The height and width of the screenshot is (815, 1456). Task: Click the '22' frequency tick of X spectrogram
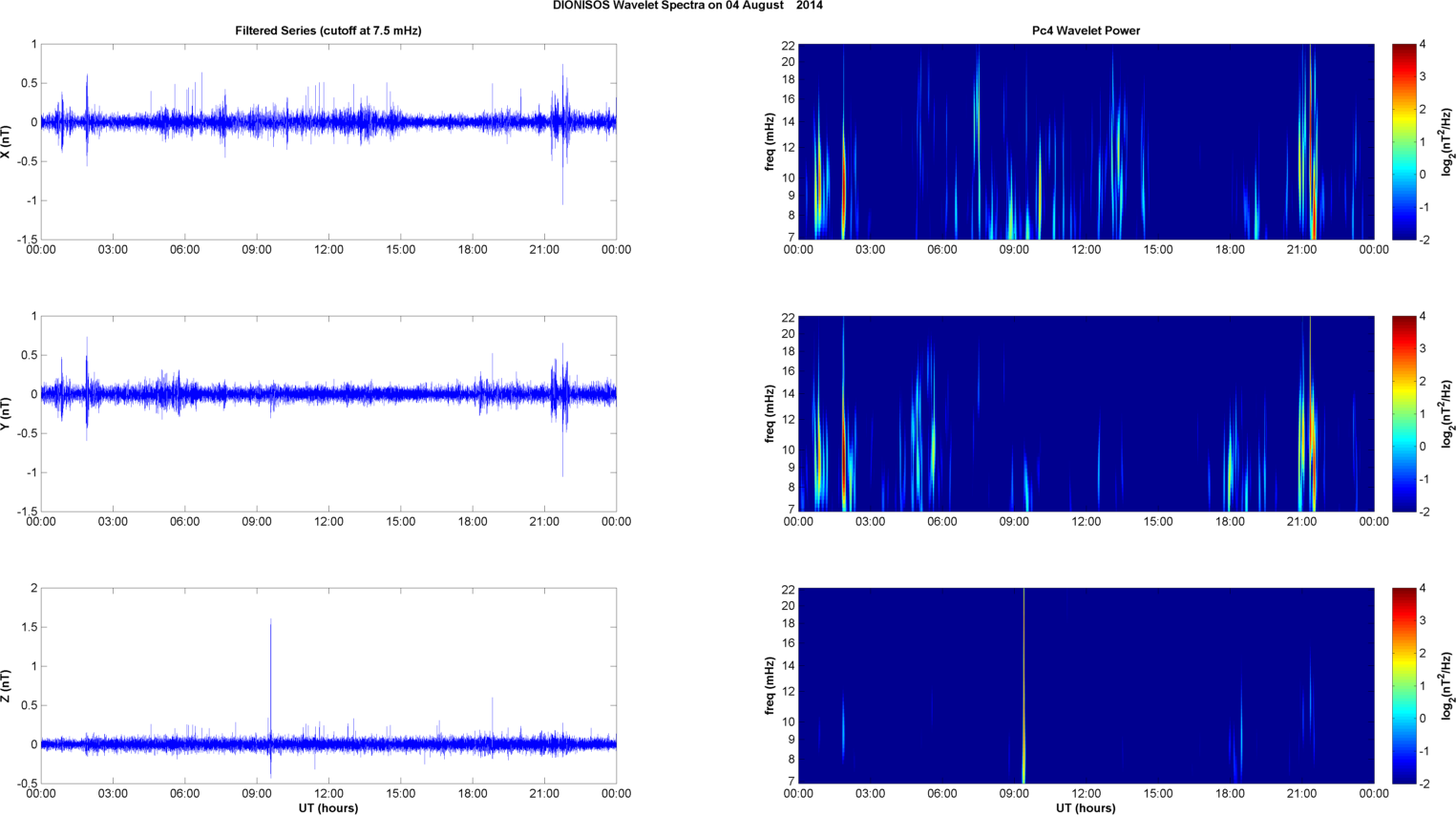(x=788, y=45)
